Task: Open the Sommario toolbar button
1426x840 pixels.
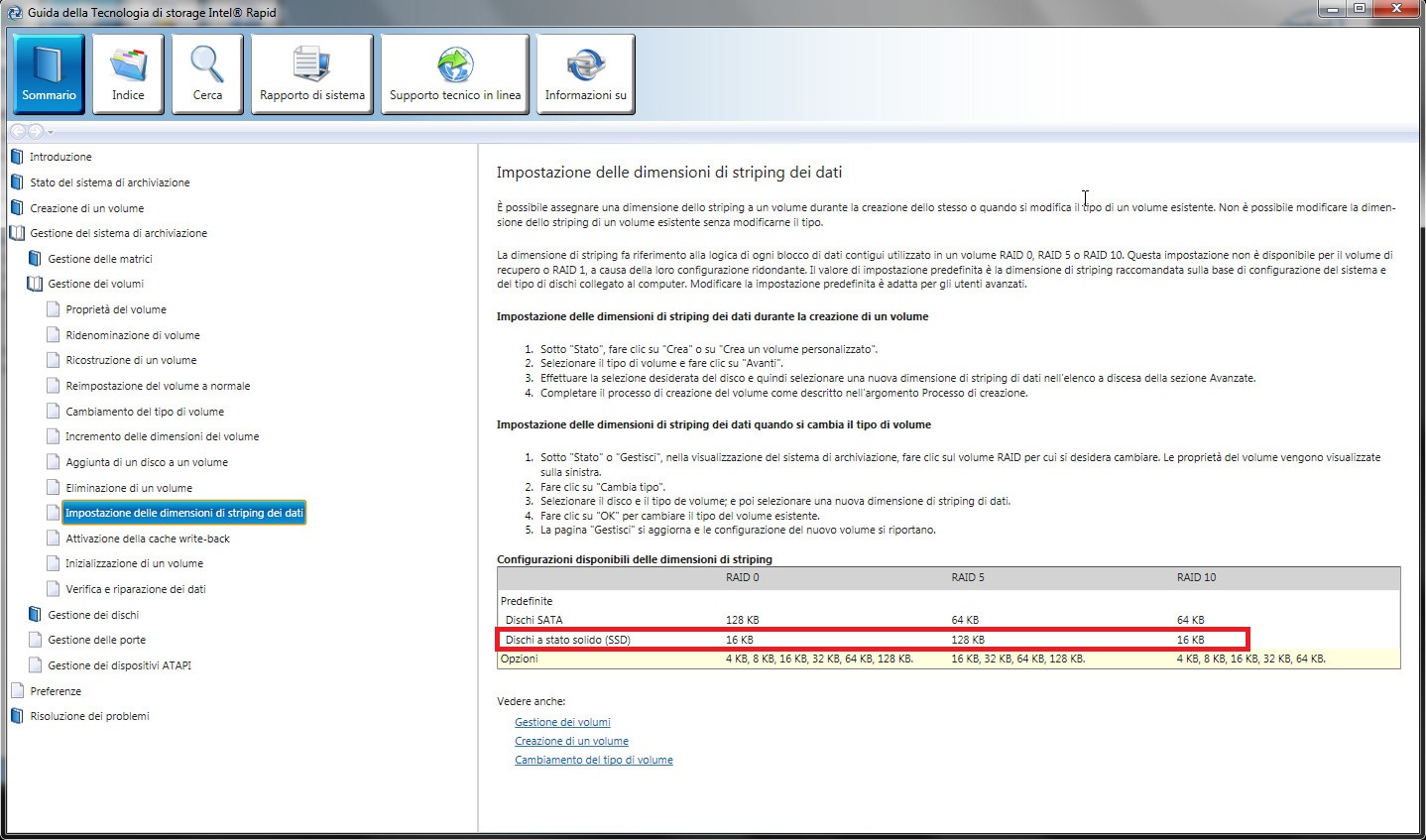Action: pyautogui.click(x=49, y=74)
